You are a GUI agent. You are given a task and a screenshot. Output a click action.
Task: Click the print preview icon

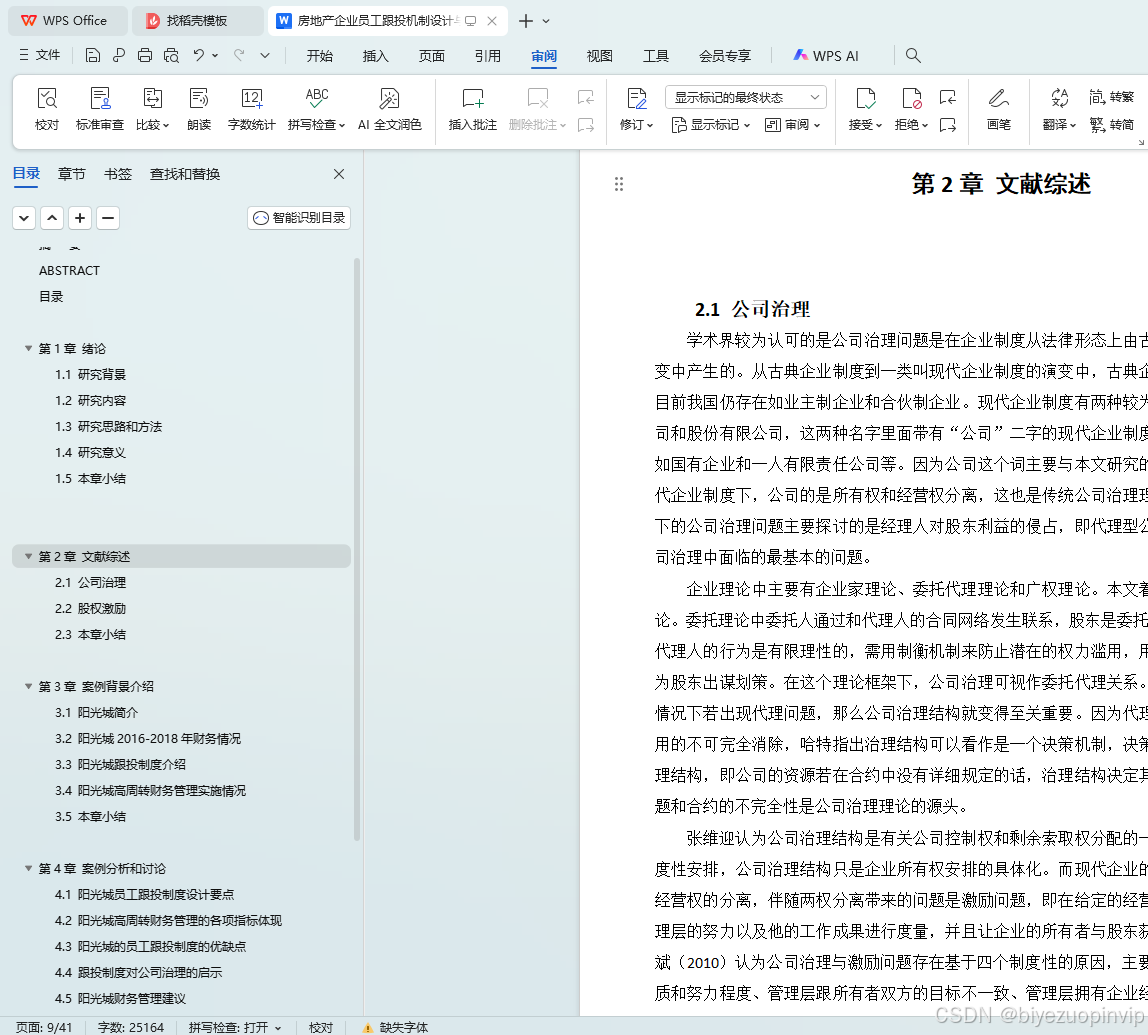click(171, 56)
